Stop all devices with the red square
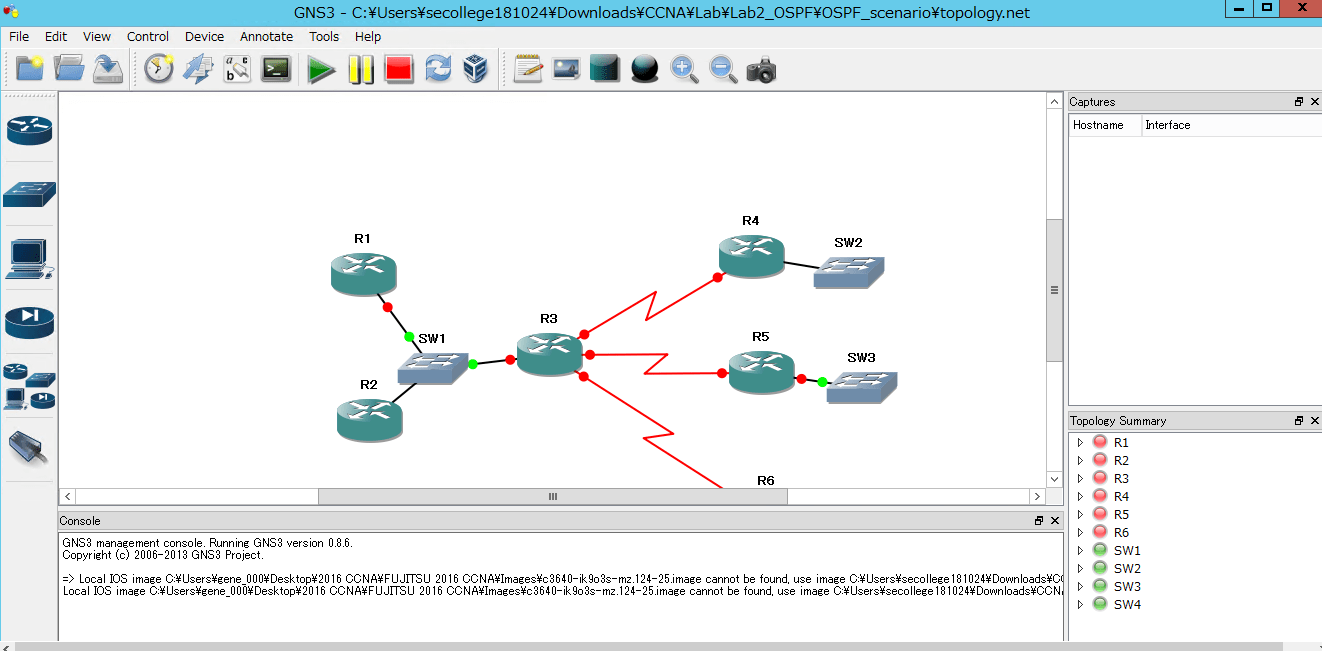The height and width of the screenshot is (651, 1322). 399,69
